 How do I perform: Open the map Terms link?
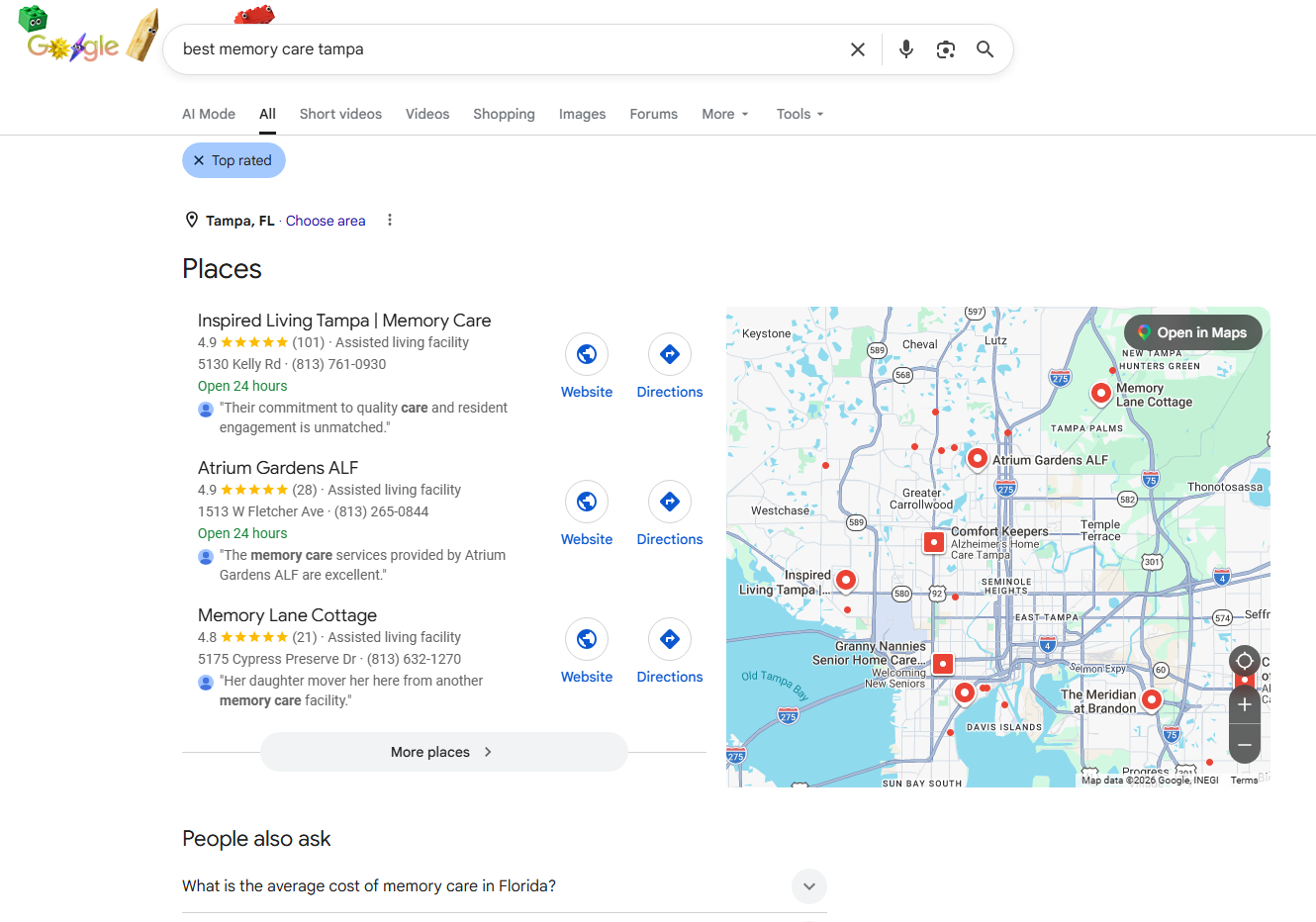click(x=1244, y=781)
